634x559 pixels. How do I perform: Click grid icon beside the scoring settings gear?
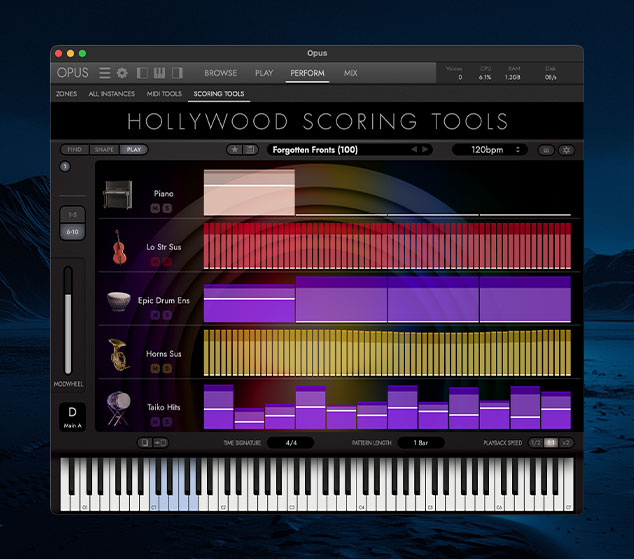pyautogui.click(x=546, y=150)
